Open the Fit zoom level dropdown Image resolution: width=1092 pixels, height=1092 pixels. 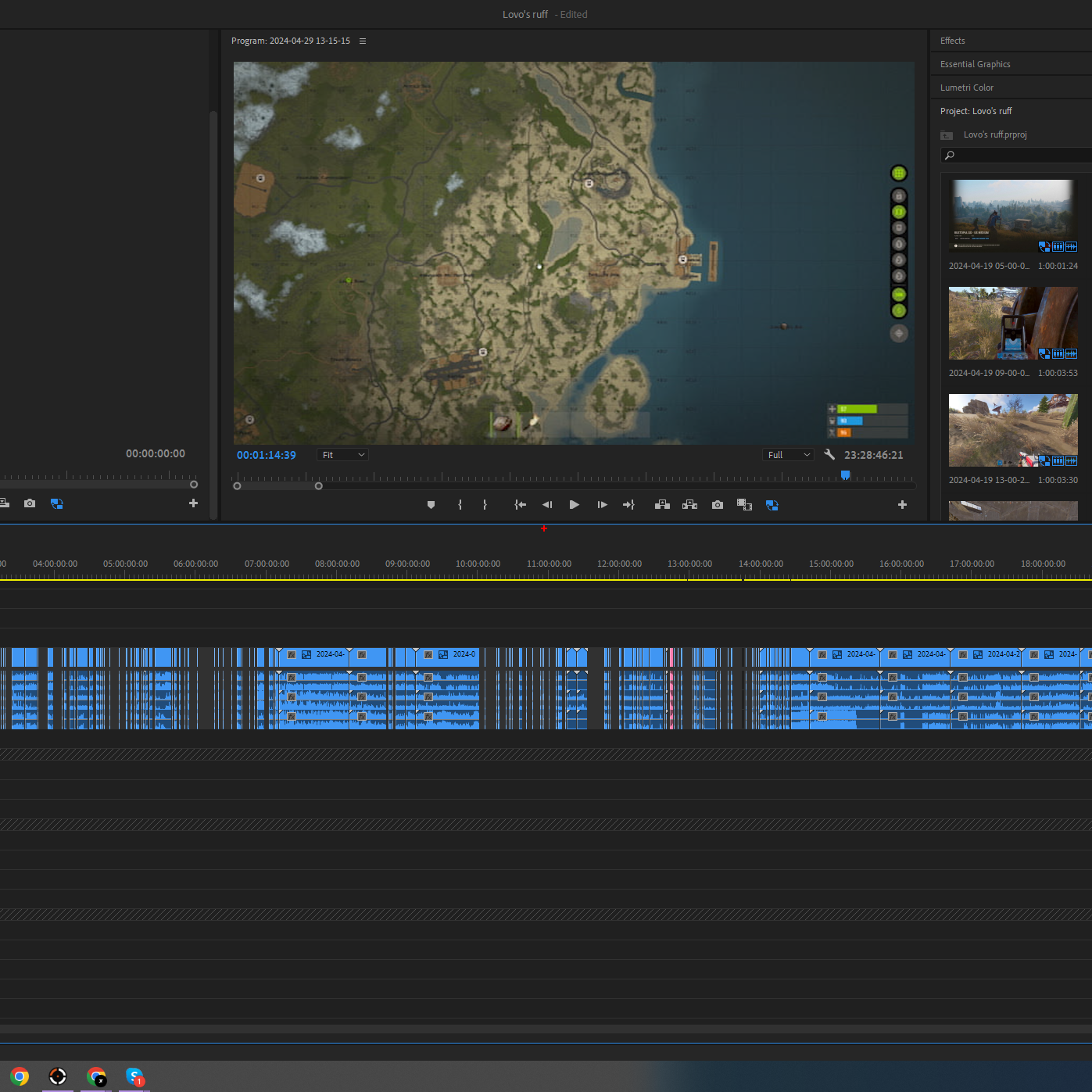[x=342, y=455]
